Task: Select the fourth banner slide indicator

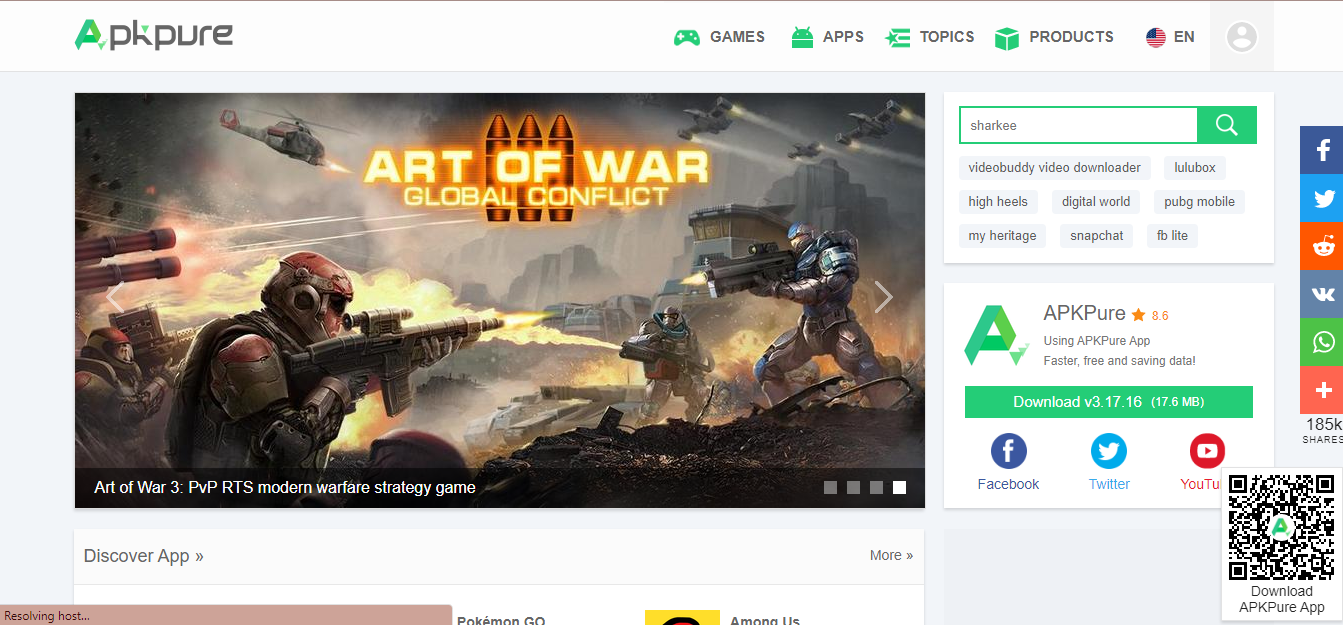Action: (899, 488)
